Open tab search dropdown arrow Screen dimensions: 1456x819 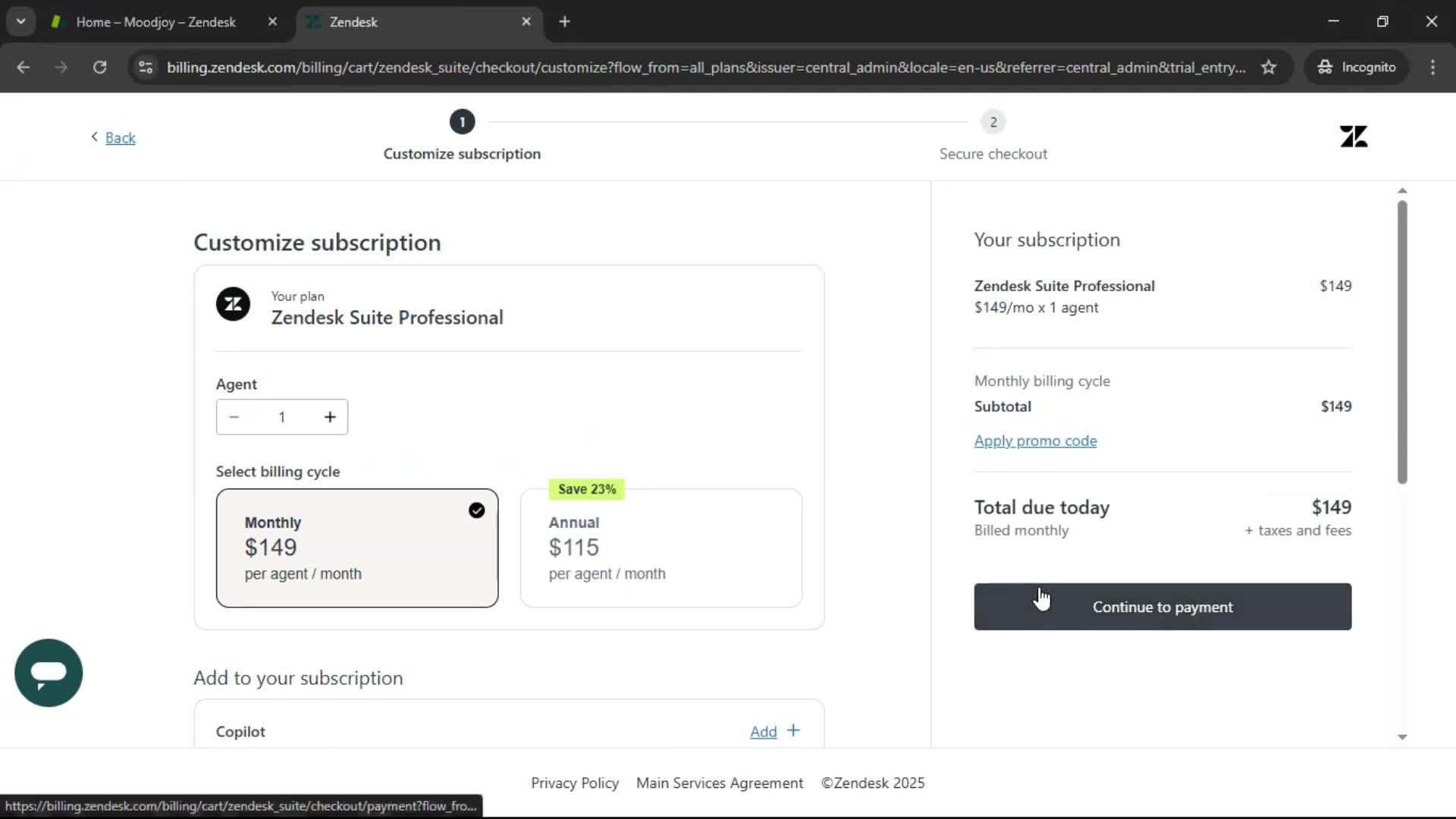point(21,21)
